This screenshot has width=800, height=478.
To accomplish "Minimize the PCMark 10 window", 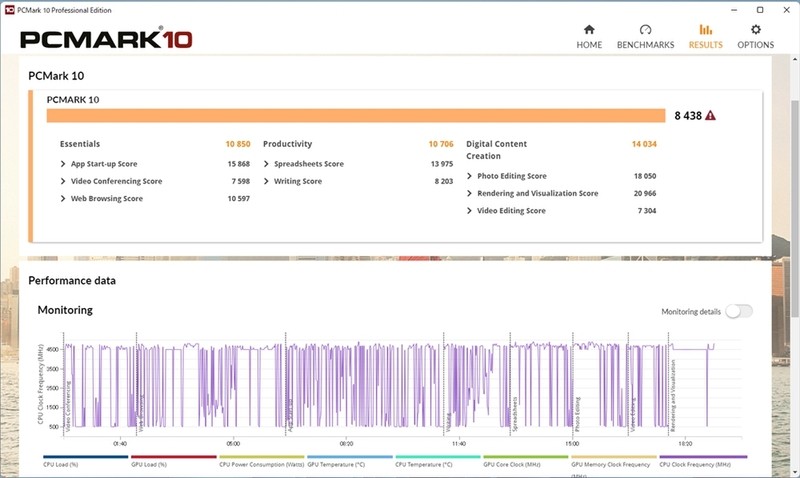I will coord(734,10).
